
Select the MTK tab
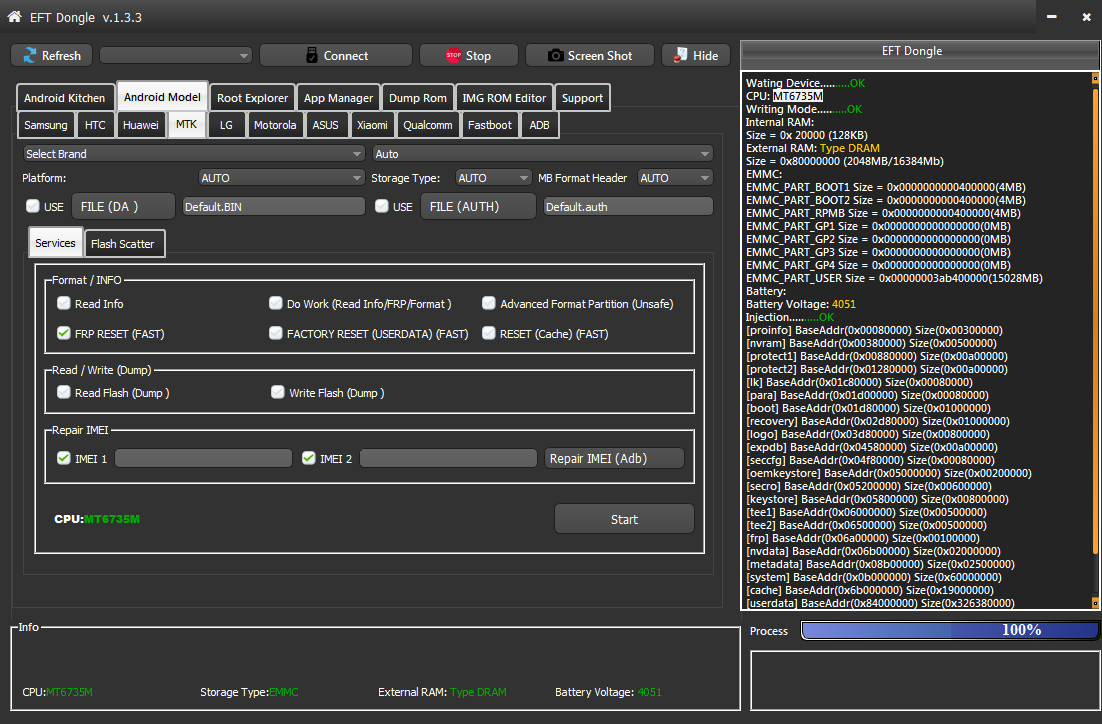186,124
